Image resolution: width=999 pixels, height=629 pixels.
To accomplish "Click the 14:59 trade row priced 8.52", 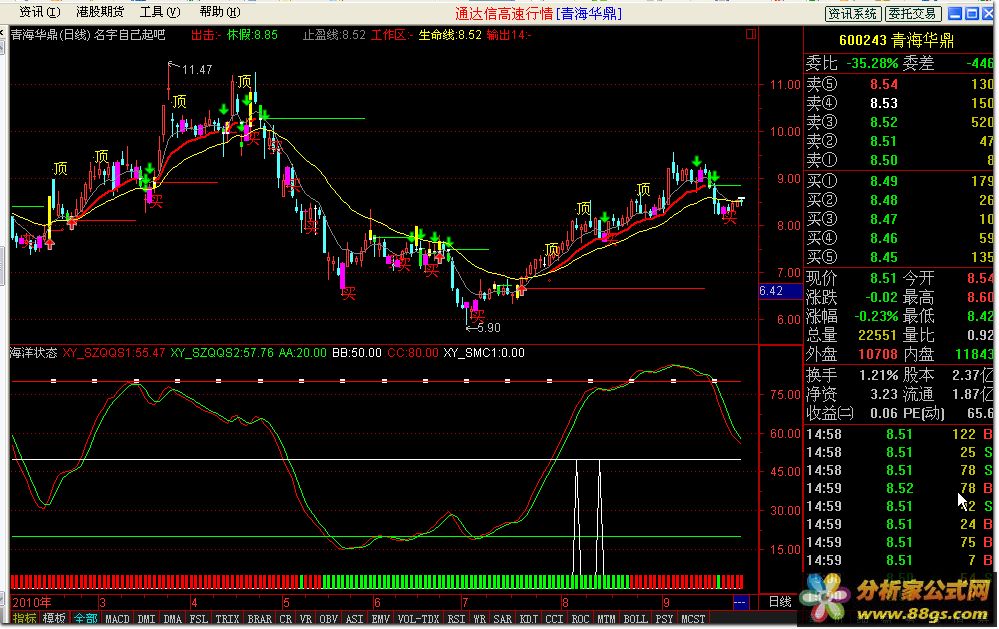I will pyautogui.click(x=900, y=488).
